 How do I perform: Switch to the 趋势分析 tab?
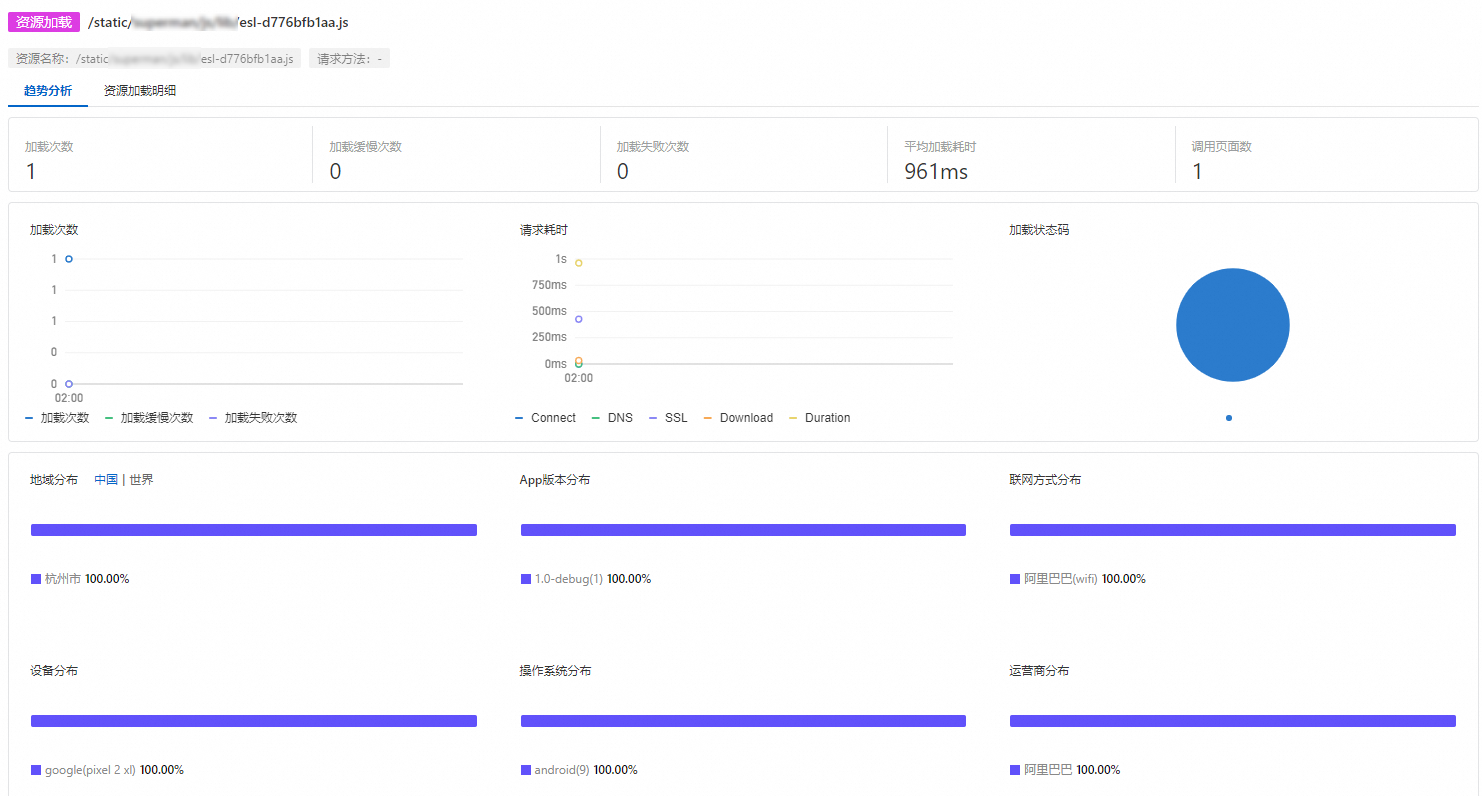pyautogui.click(x=48, y=91)
